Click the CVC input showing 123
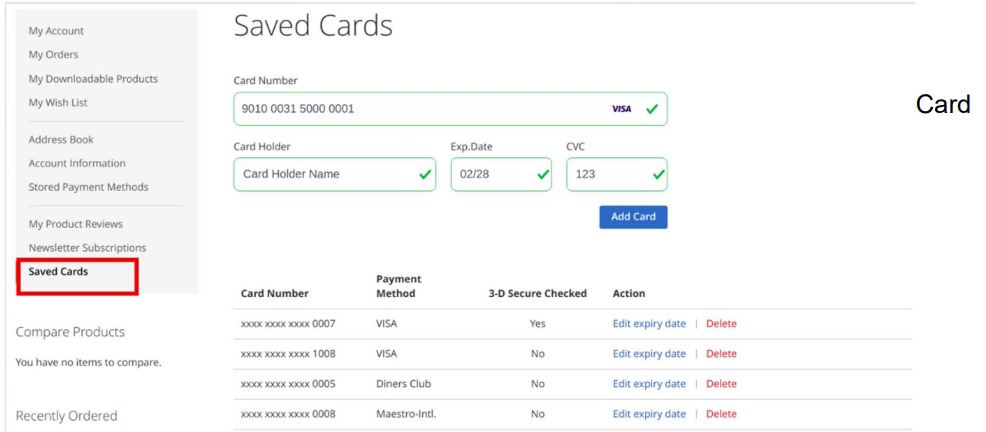 (605, 174)
